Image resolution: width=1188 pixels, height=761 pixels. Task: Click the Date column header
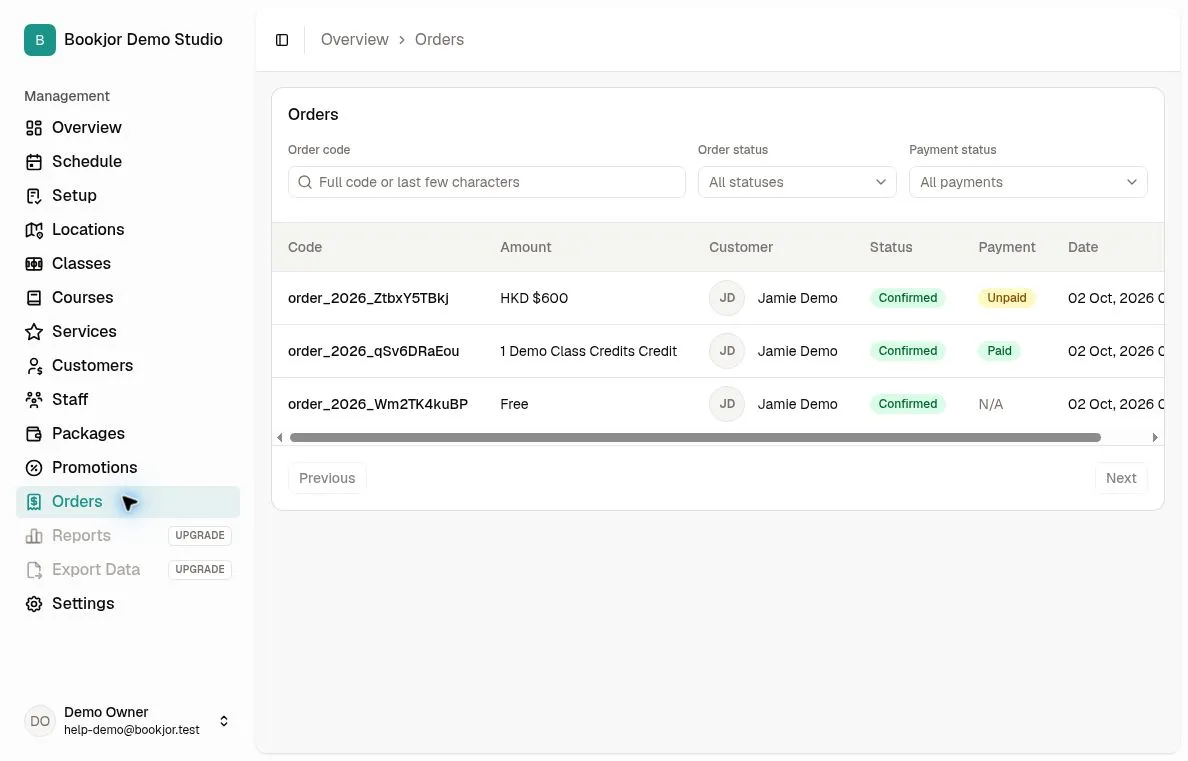click(1083, 247)
